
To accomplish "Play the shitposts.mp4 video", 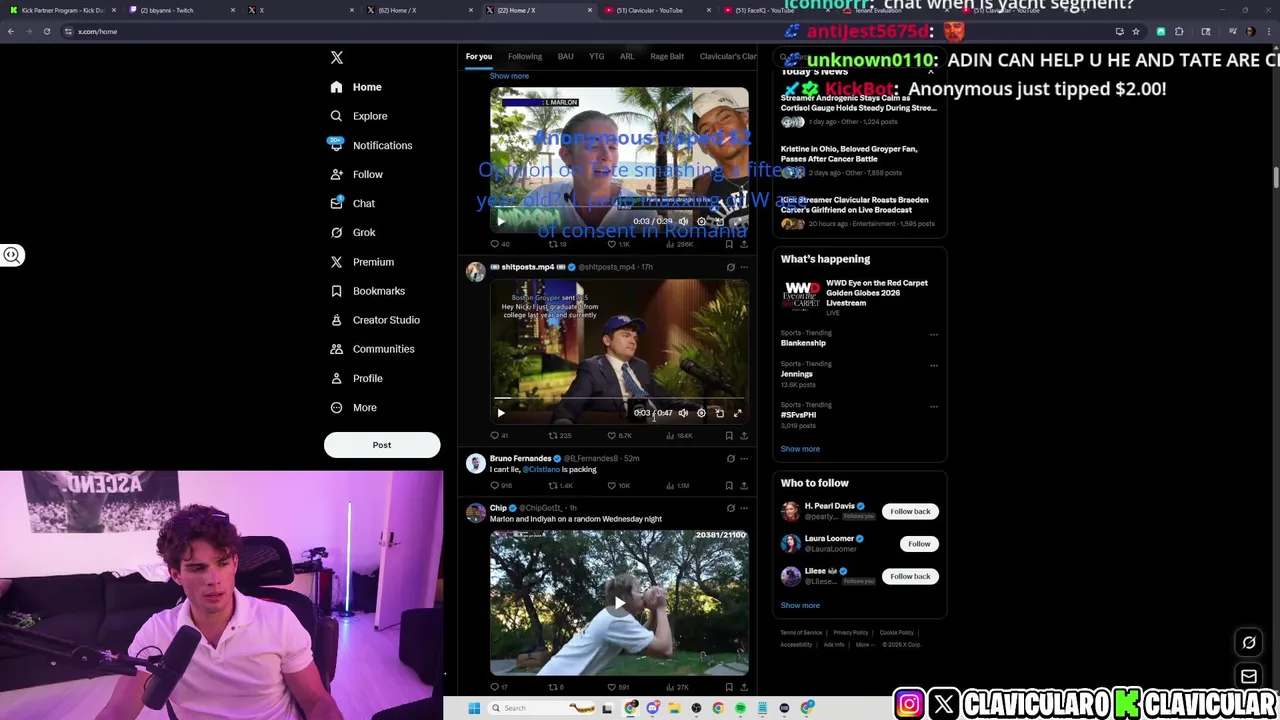I will tap(501, 413).
